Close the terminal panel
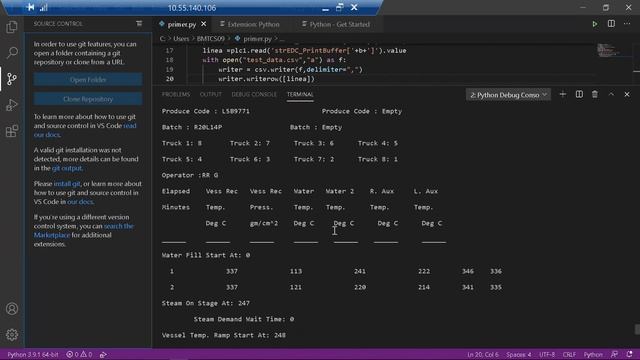 coord(627,94)
